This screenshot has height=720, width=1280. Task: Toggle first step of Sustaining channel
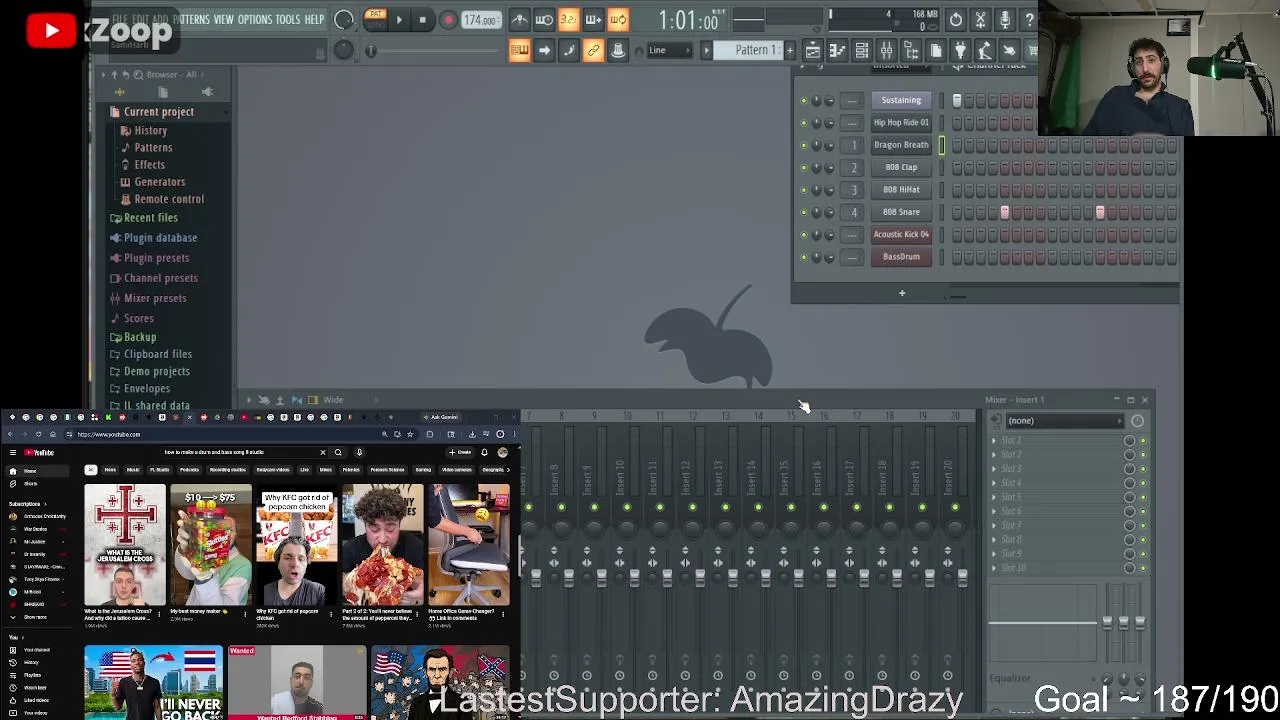956,100
